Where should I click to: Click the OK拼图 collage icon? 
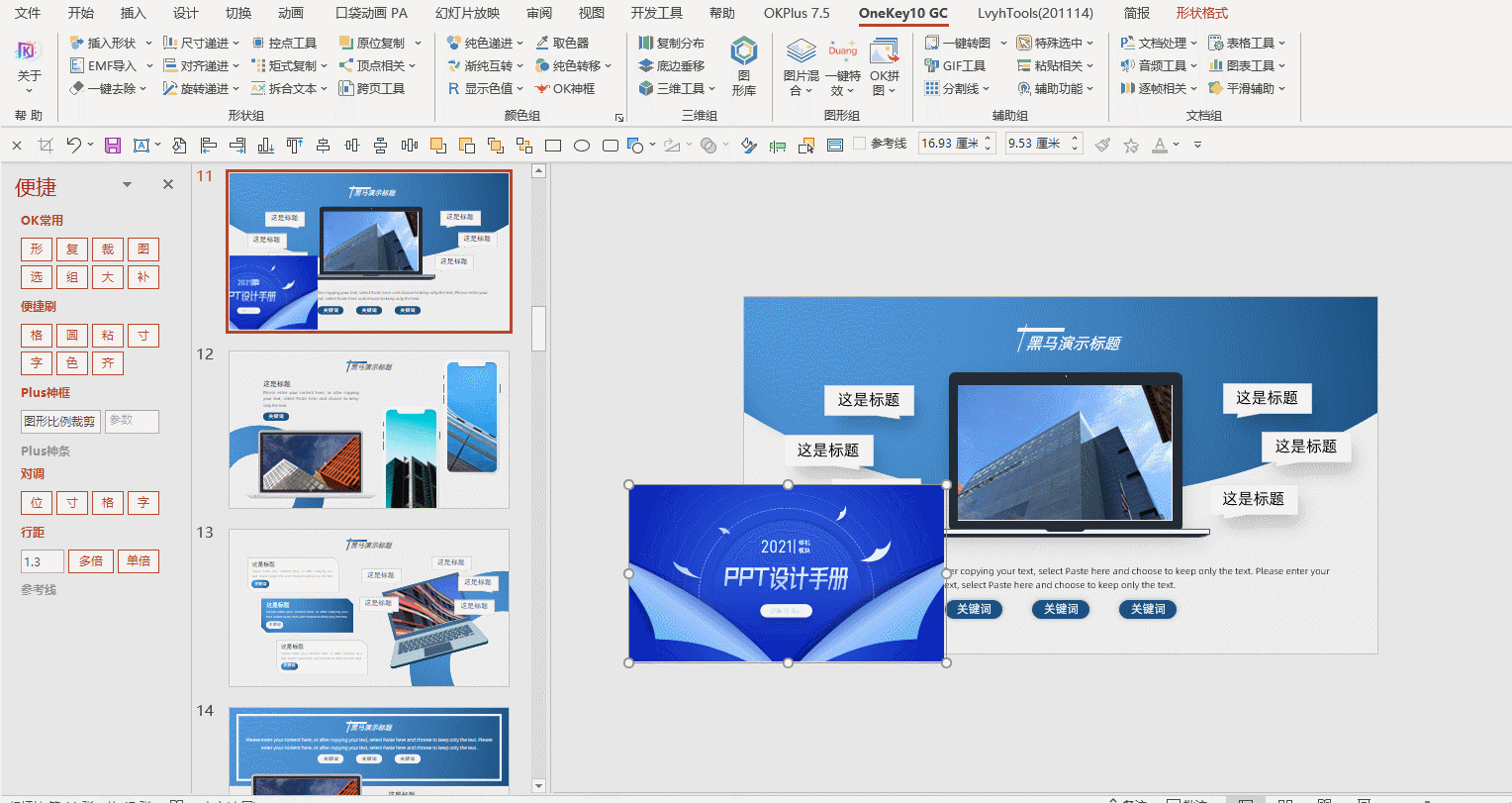(885, 67)
